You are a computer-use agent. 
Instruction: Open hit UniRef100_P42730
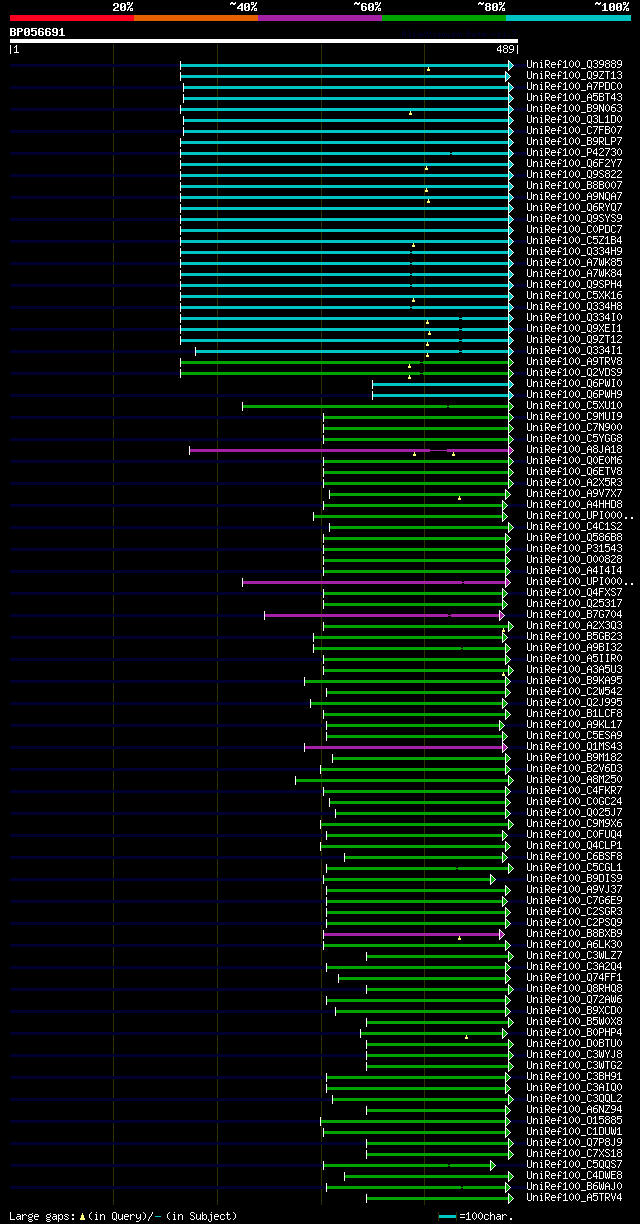coord(574,152)
